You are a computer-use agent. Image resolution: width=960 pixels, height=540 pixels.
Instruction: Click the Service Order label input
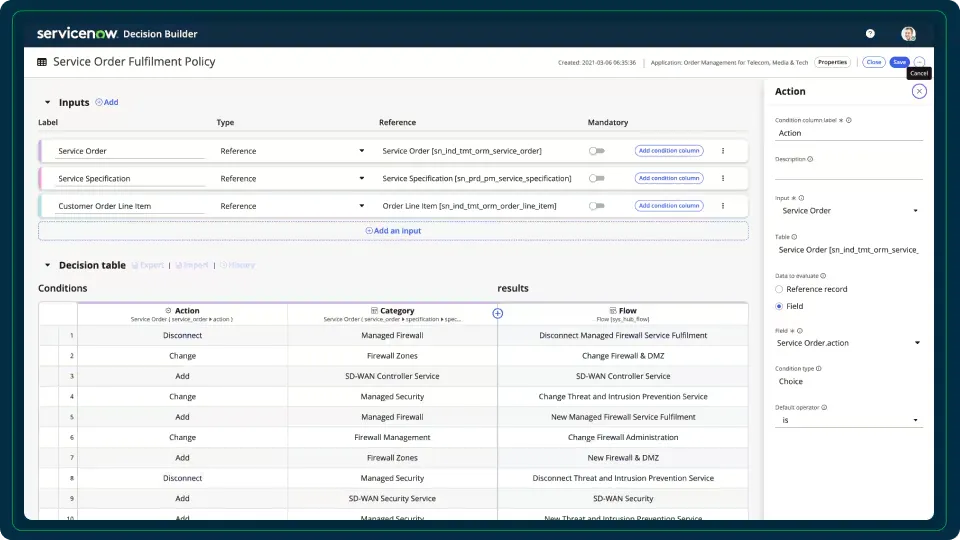pos(130,151)
